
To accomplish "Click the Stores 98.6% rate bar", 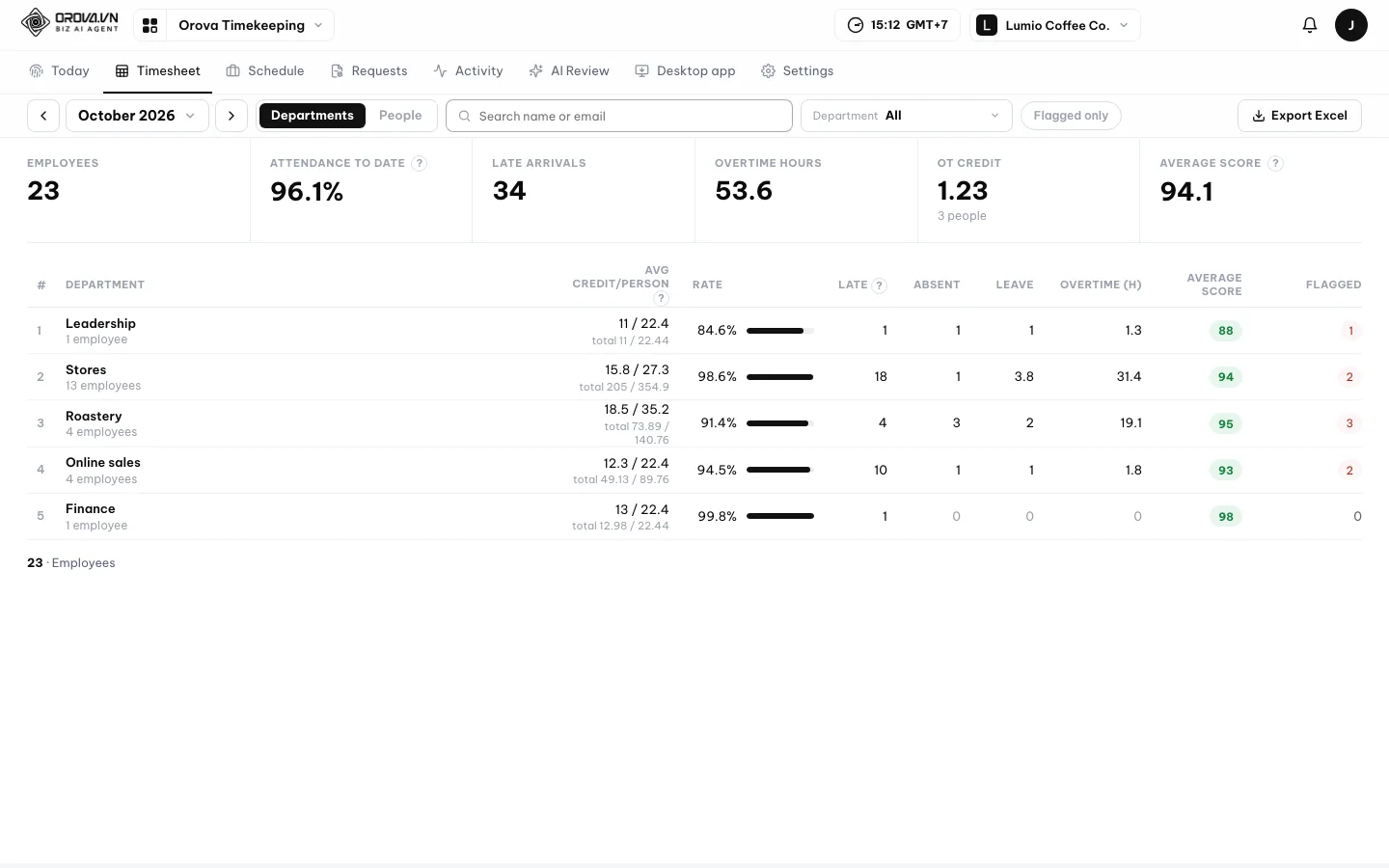I will point(780,377).
